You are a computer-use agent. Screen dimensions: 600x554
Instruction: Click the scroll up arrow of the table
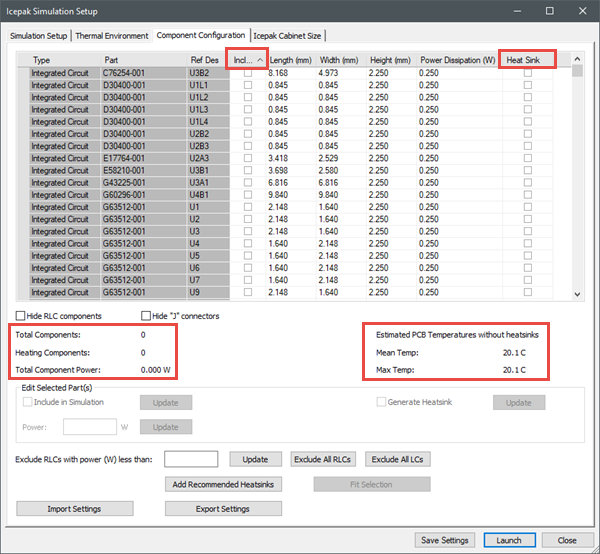pos(577,59)
